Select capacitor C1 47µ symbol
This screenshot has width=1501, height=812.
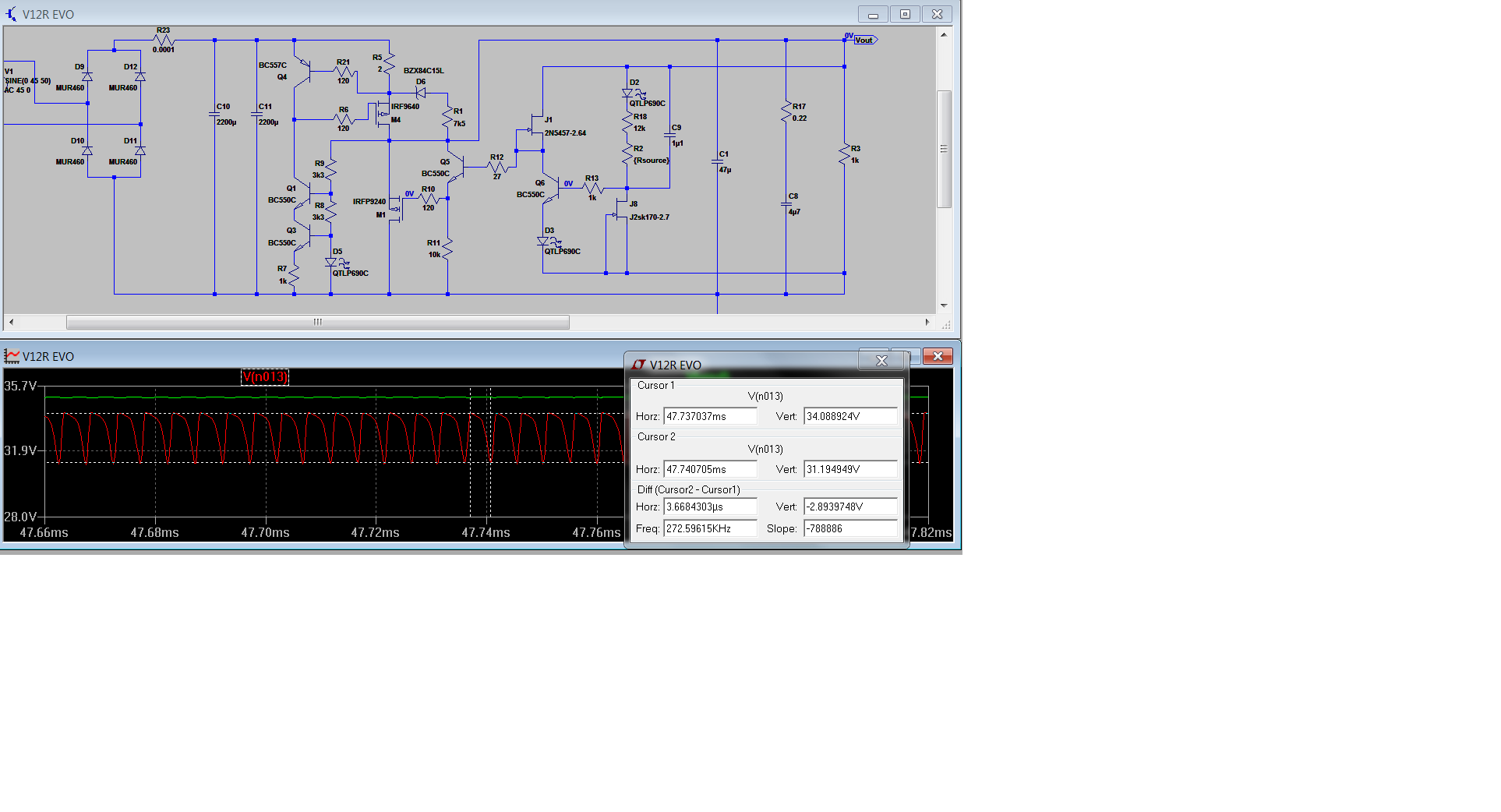[x=717, y=161]
